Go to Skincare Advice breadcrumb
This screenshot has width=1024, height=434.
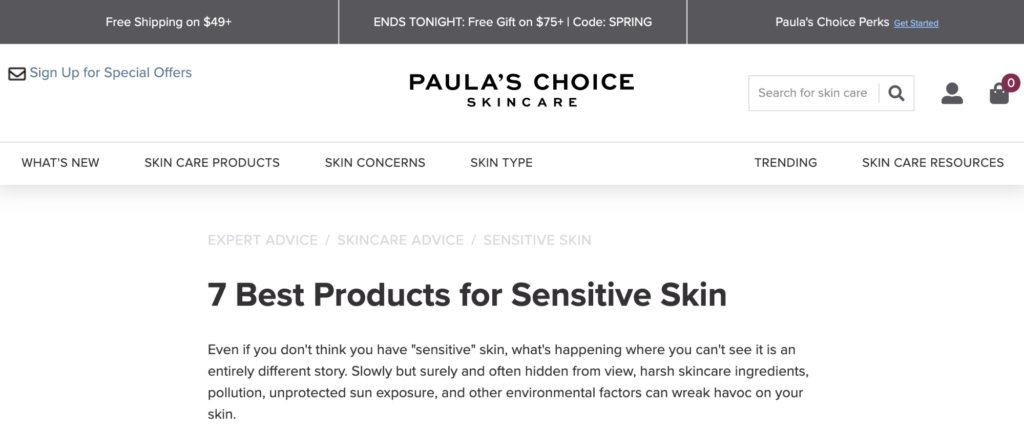[x=400, y=240]
